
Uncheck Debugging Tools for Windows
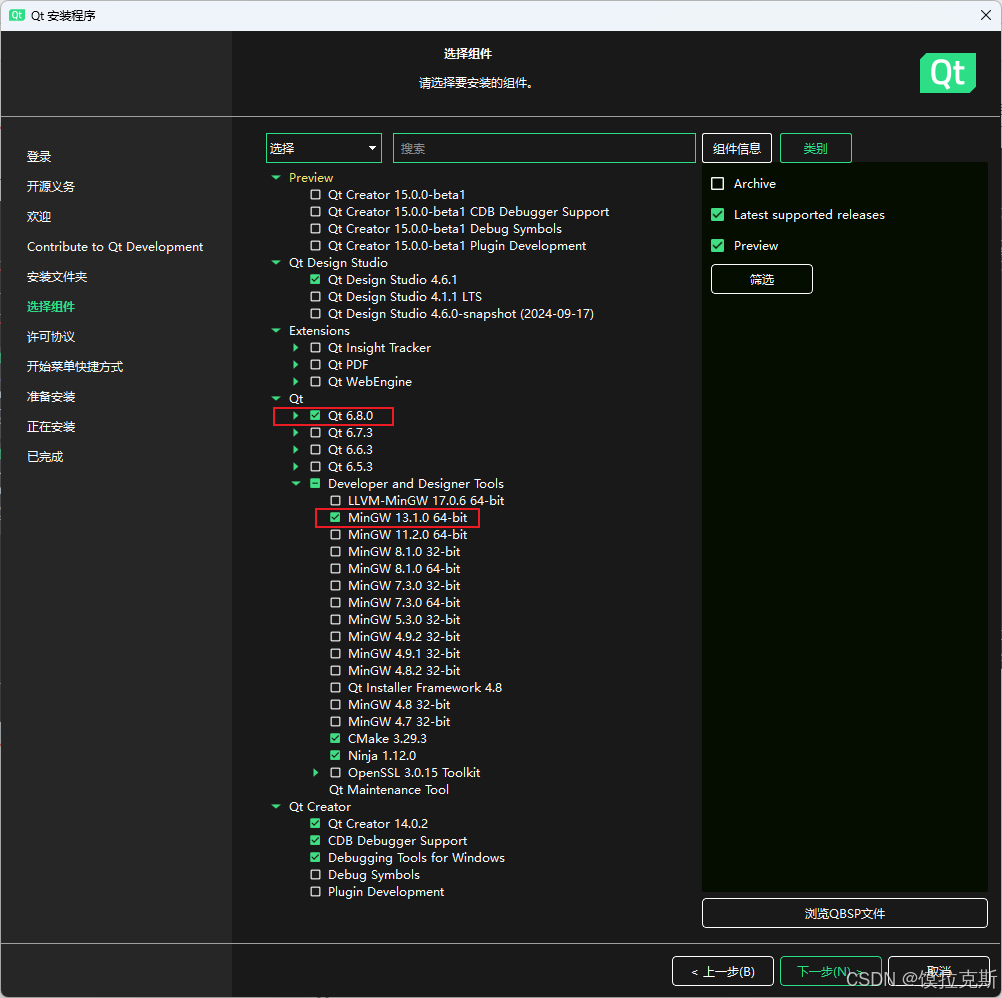[315, 857]
